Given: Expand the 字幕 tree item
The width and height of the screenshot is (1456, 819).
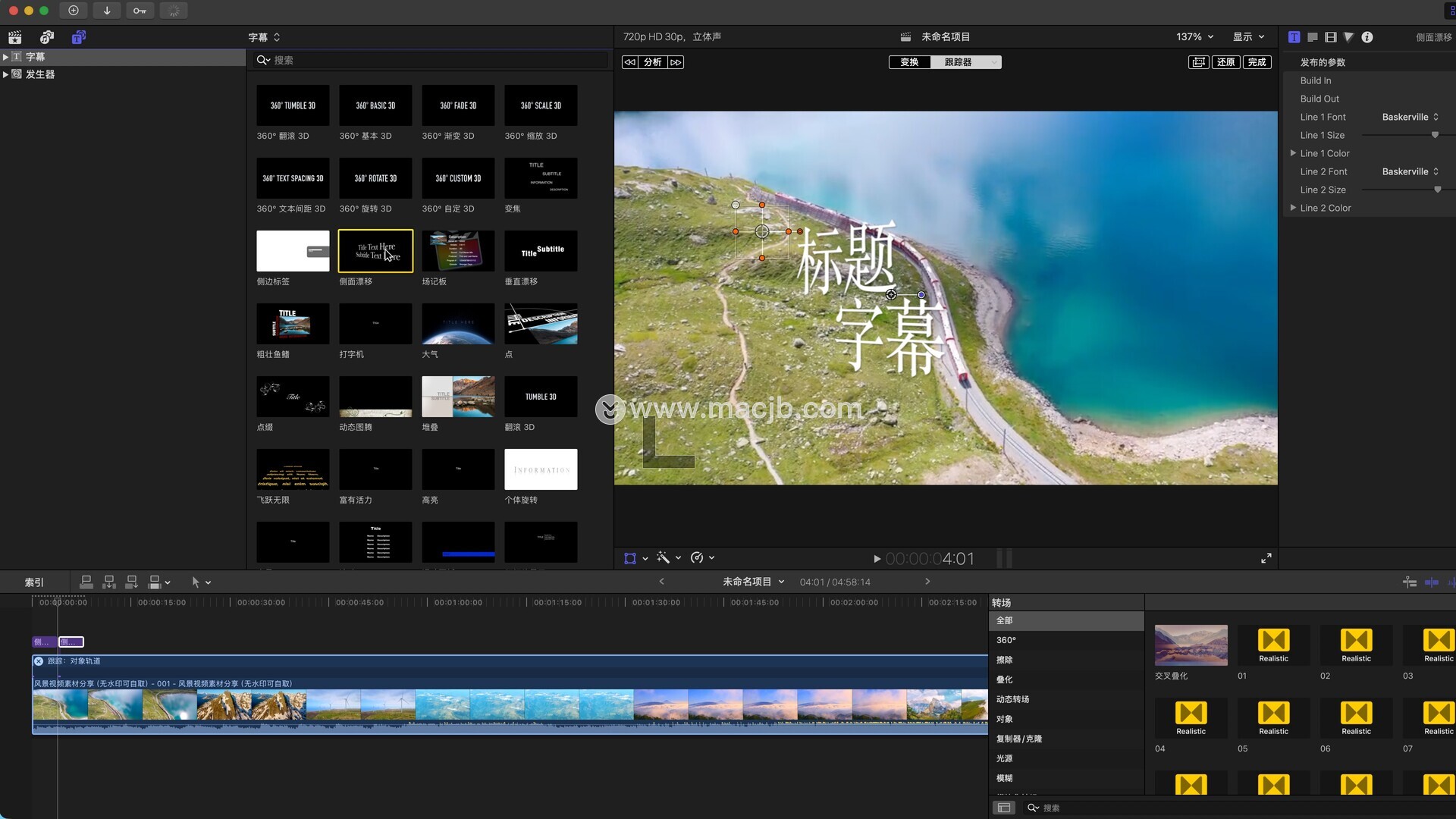Looking at the screenshot, I should point(5,57).
